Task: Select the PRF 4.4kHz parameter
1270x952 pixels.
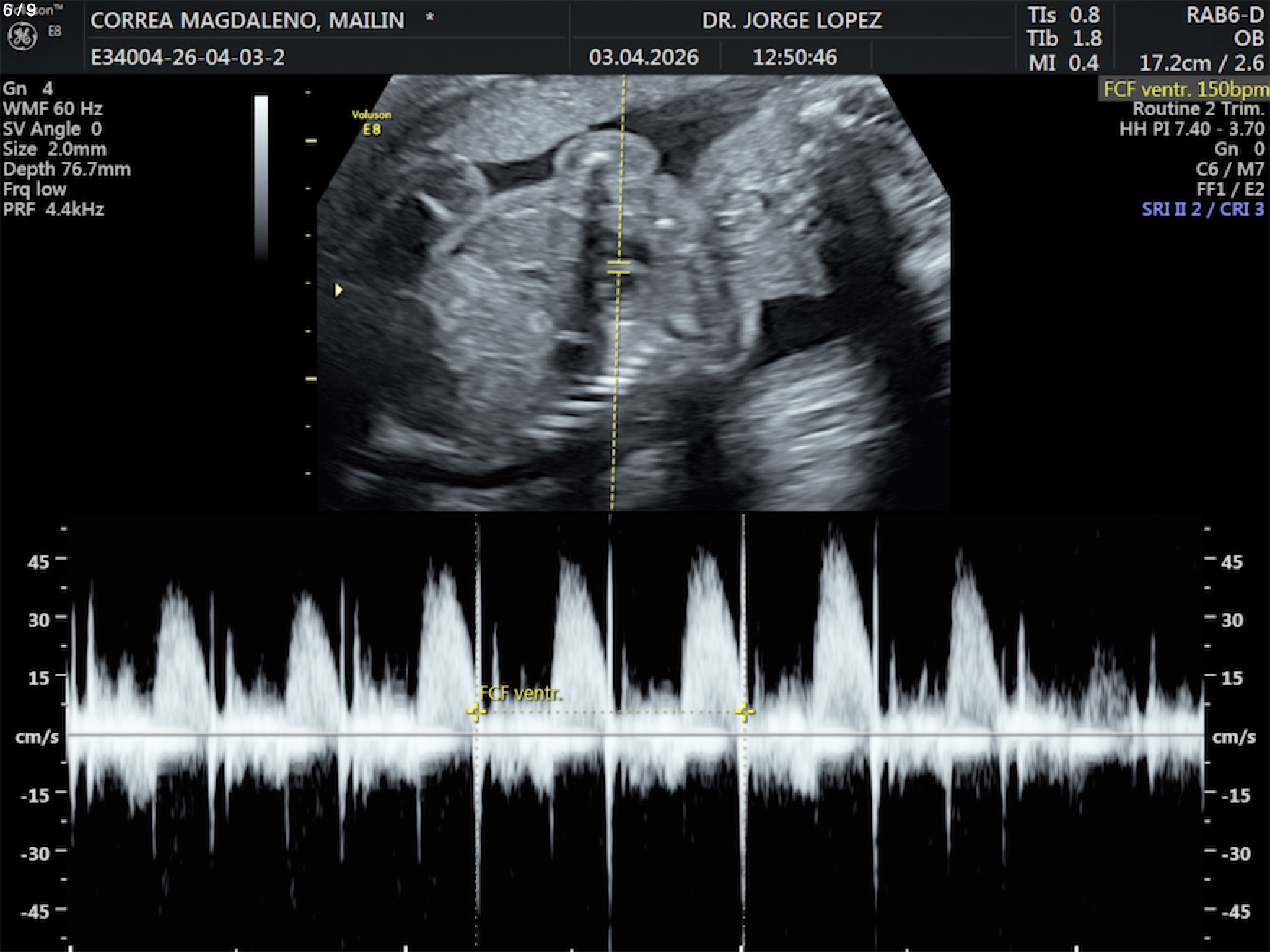Action: [x=53, y=209]
